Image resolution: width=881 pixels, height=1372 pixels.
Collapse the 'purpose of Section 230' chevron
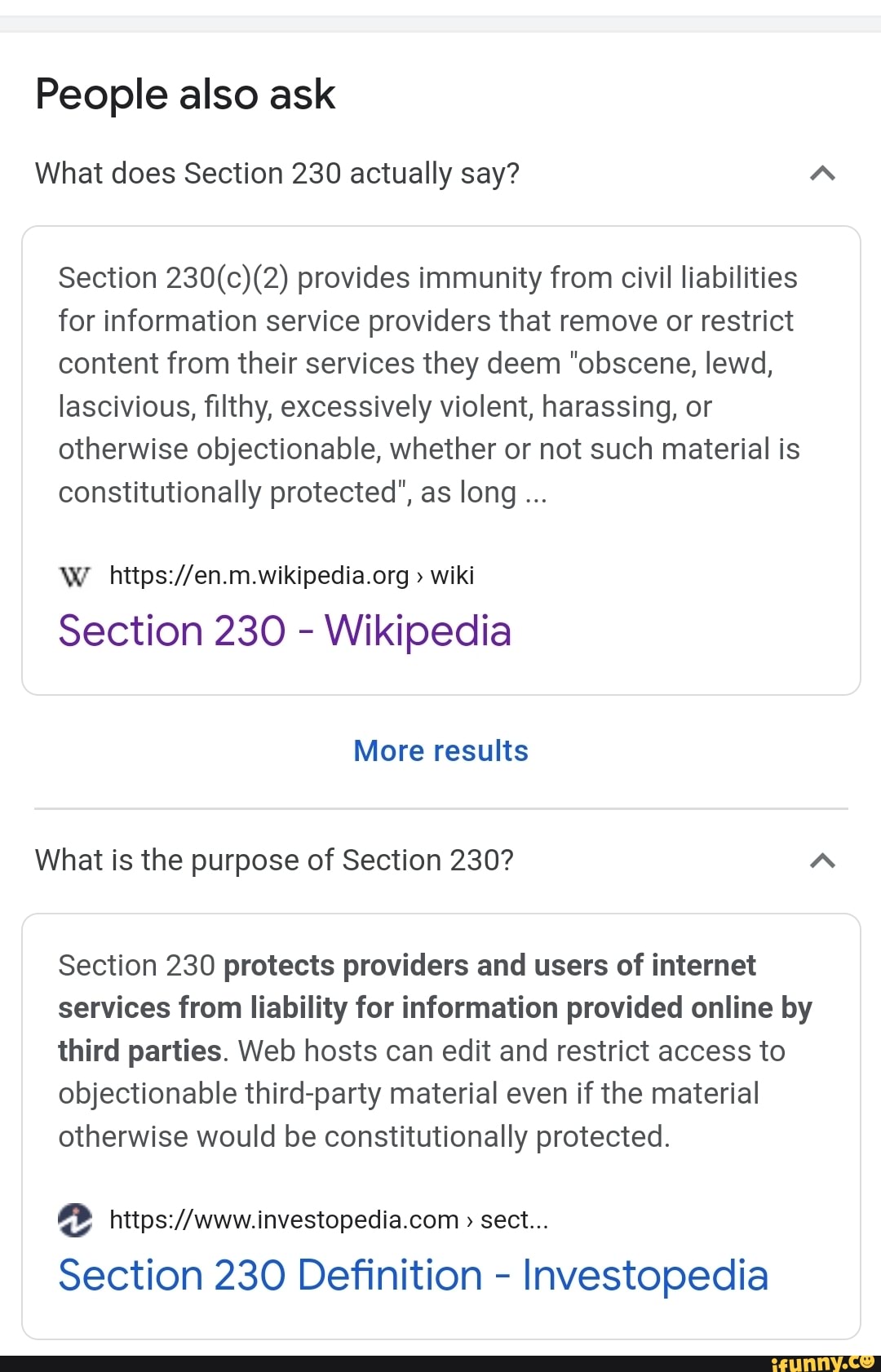(x=822, y=860)
